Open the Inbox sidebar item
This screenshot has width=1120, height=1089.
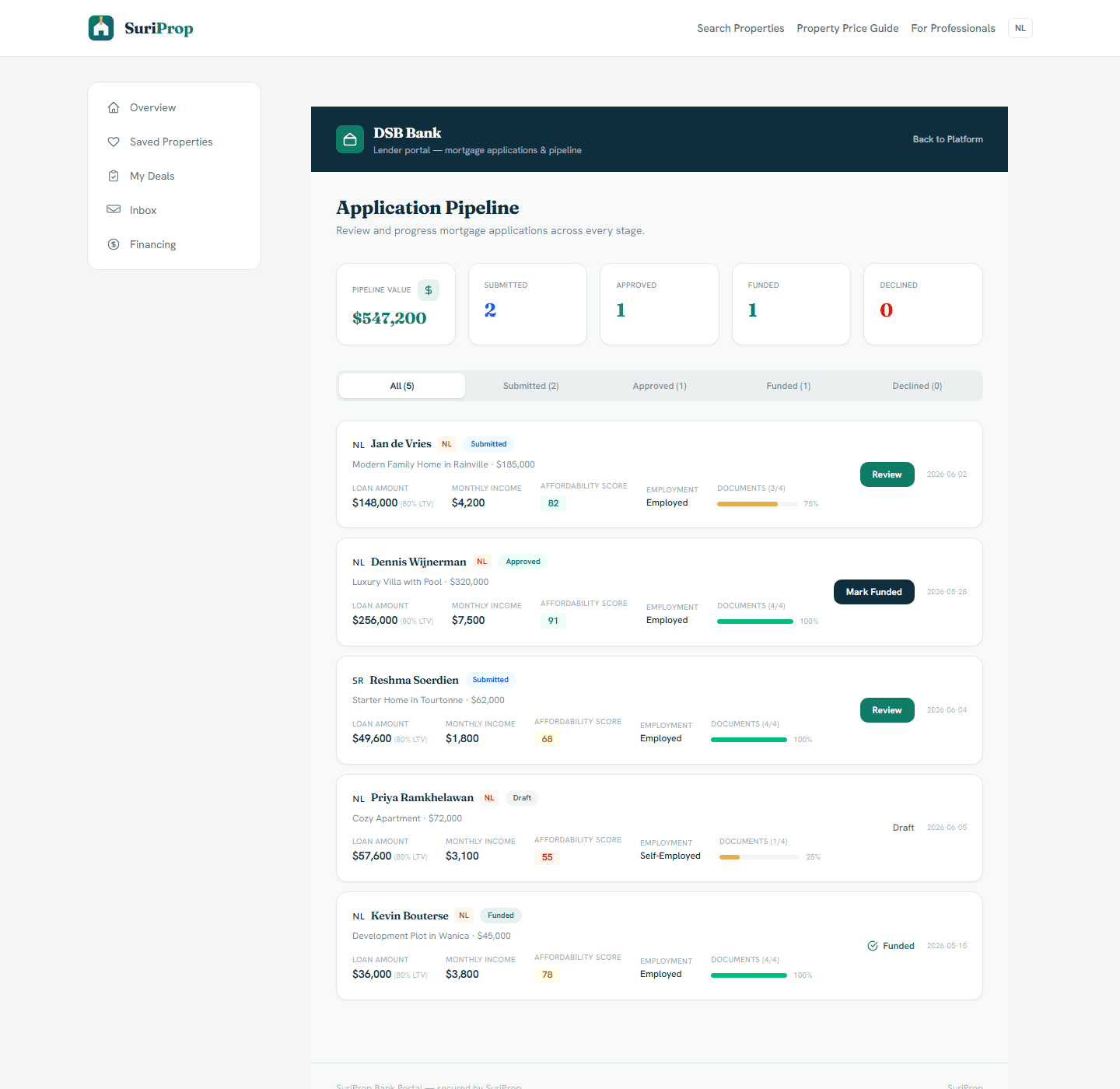(174, 210)
